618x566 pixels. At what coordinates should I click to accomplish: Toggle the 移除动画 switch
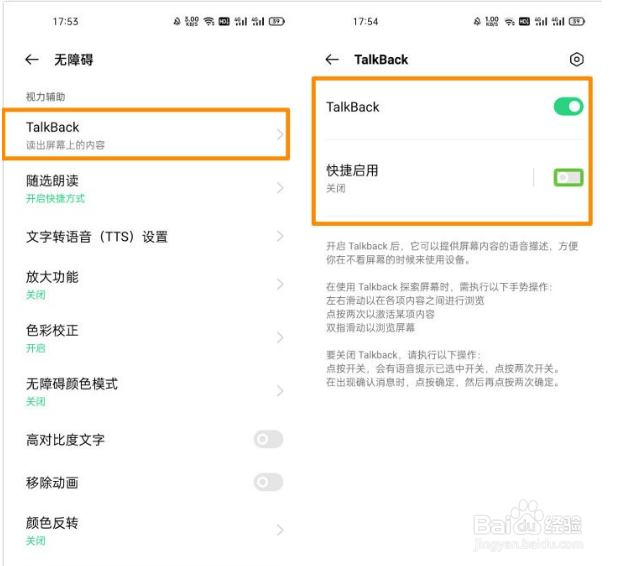coord(268,482)
